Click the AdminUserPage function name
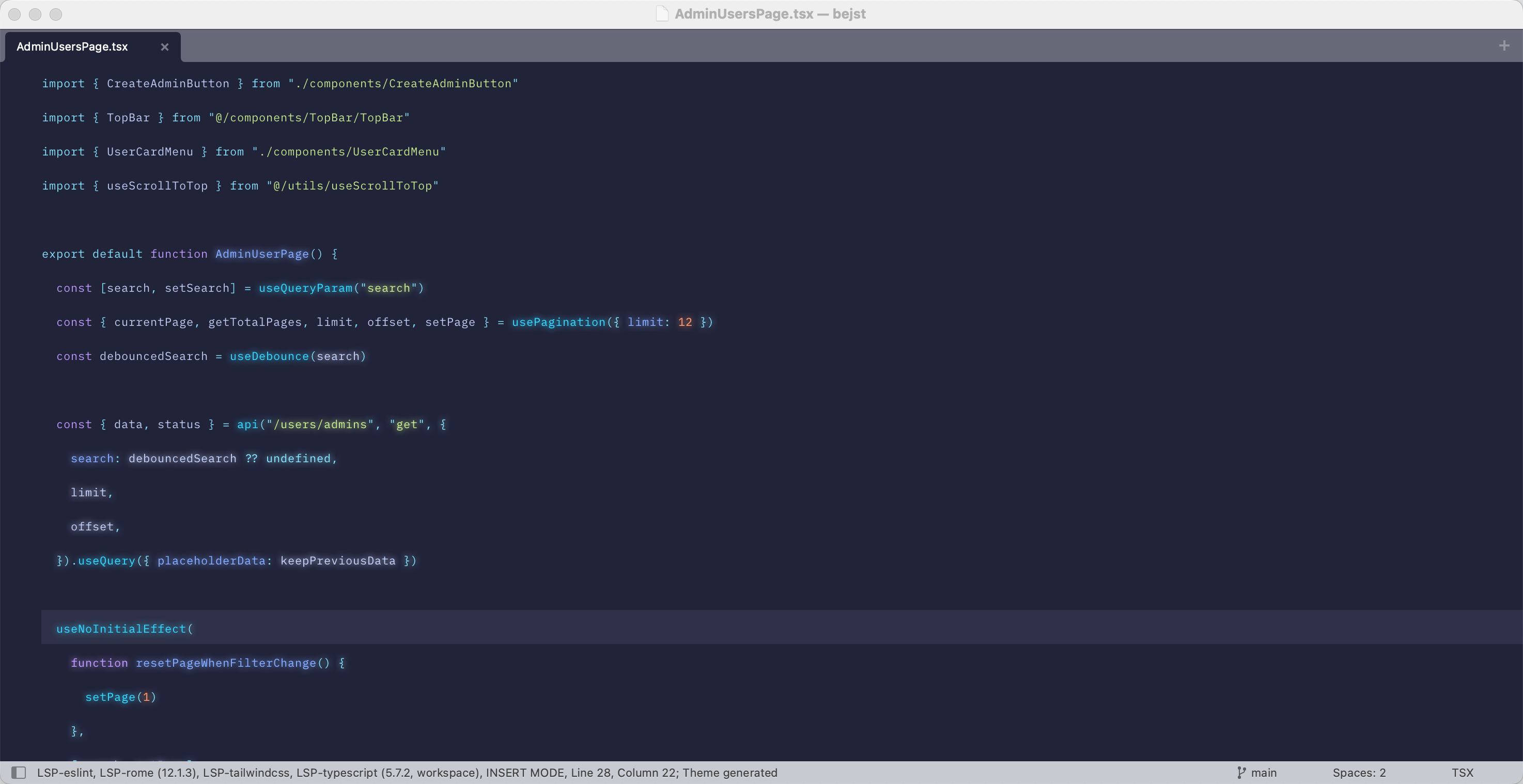Viewport: 1523px width, 784px height. pyautogui.click(x=262, y=254)
